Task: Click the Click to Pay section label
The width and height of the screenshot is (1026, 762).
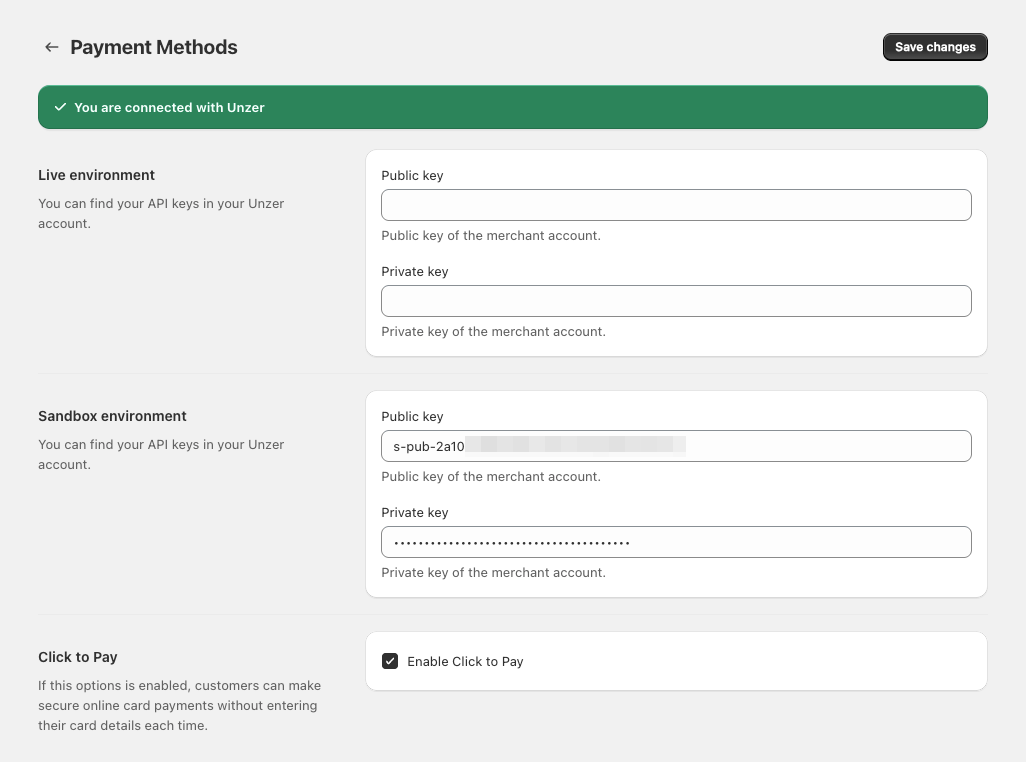Action: (x=77, y=657)
